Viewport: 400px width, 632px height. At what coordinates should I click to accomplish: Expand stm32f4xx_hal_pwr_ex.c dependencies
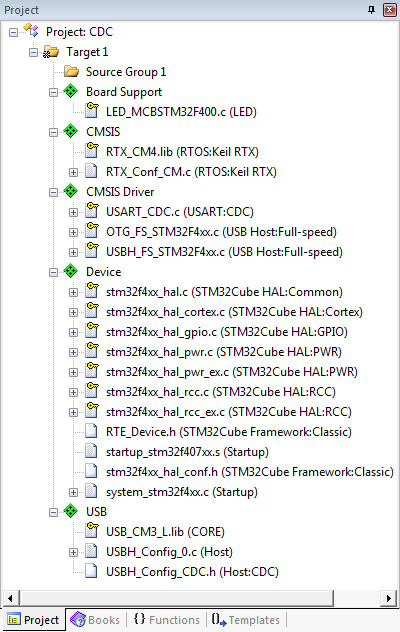tap(73, 372)
